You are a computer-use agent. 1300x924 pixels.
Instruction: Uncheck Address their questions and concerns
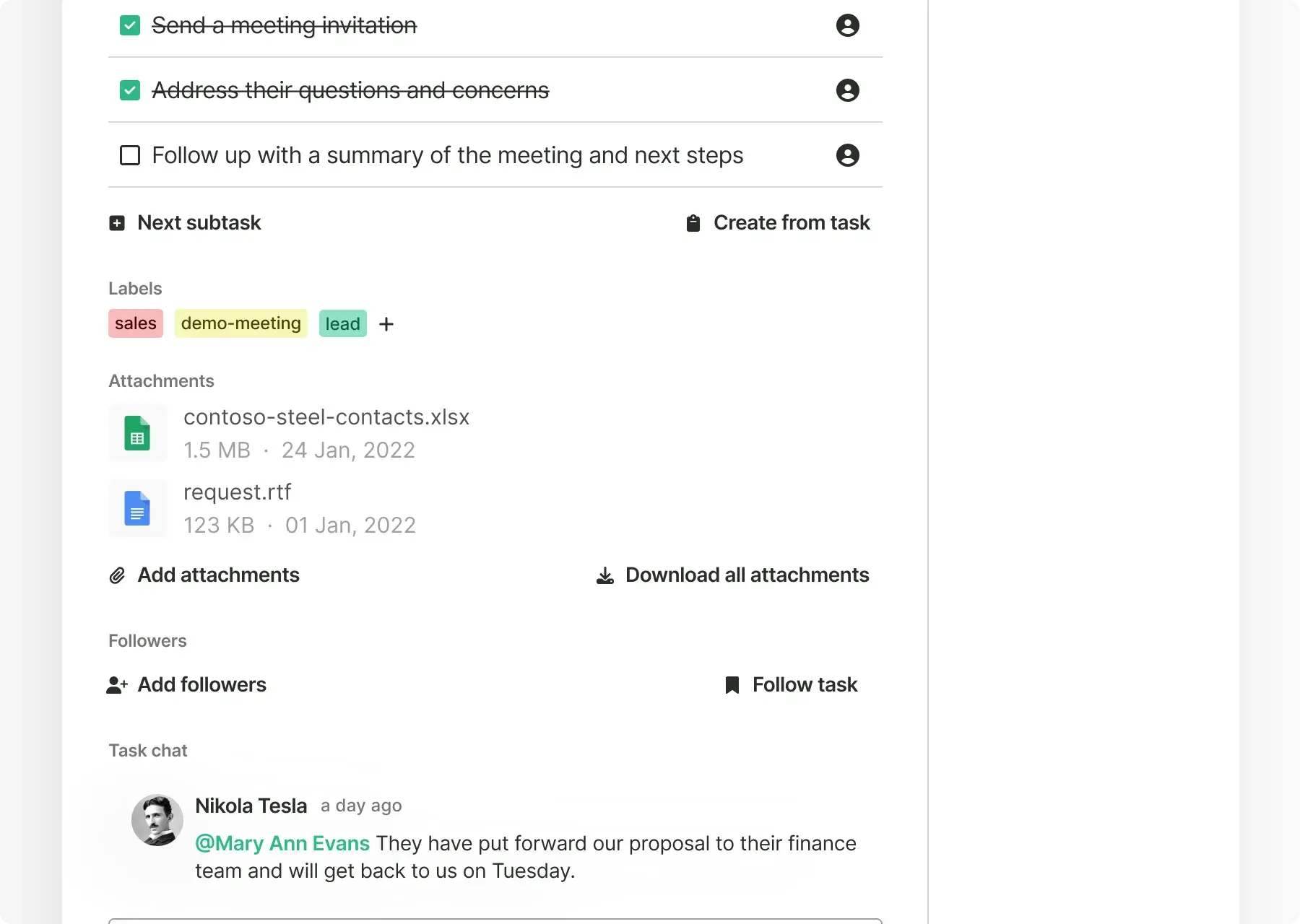point(130,90)
